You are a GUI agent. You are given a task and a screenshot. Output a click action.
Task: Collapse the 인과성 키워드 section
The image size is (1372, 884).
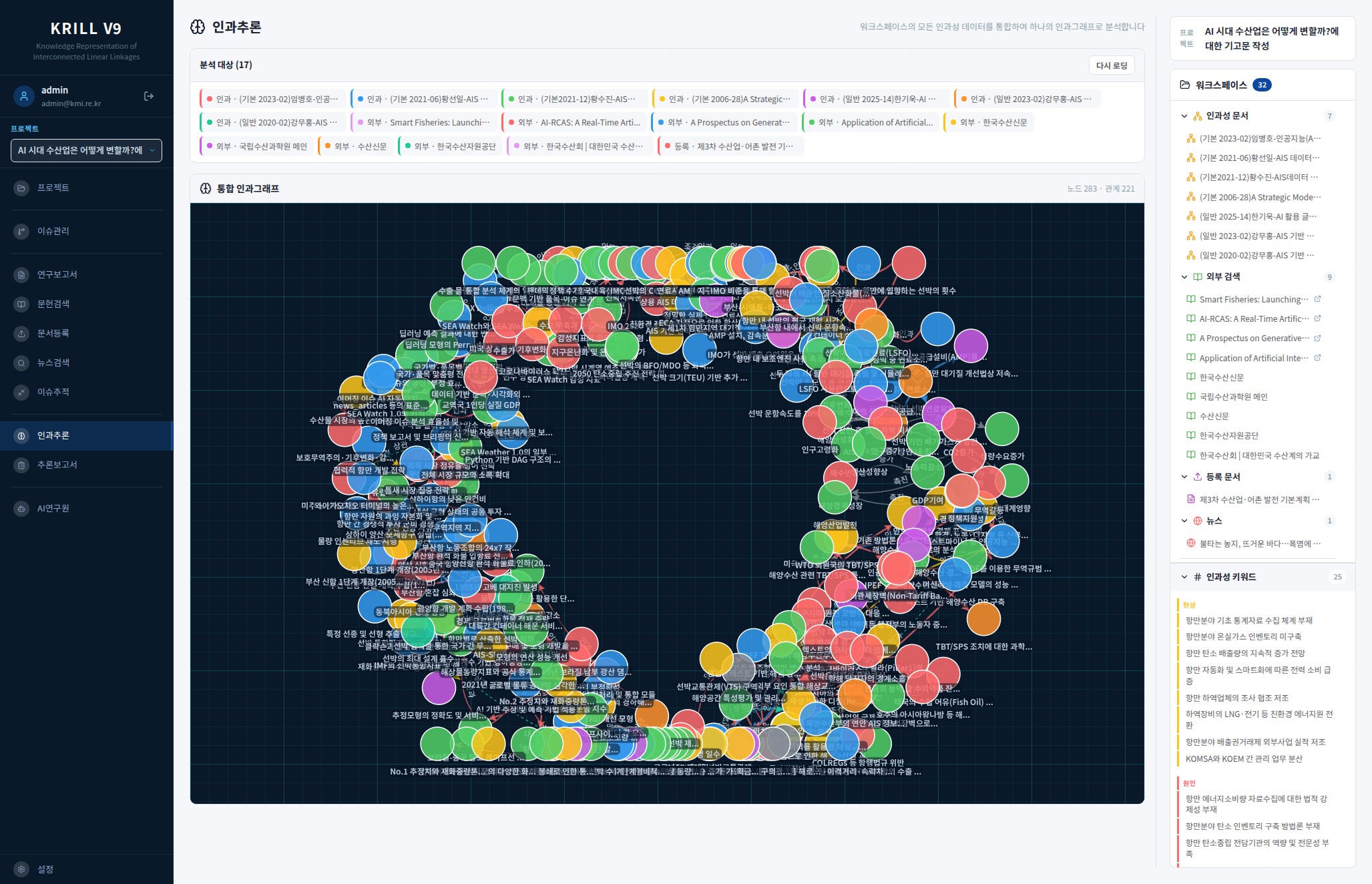[1184, 577]
